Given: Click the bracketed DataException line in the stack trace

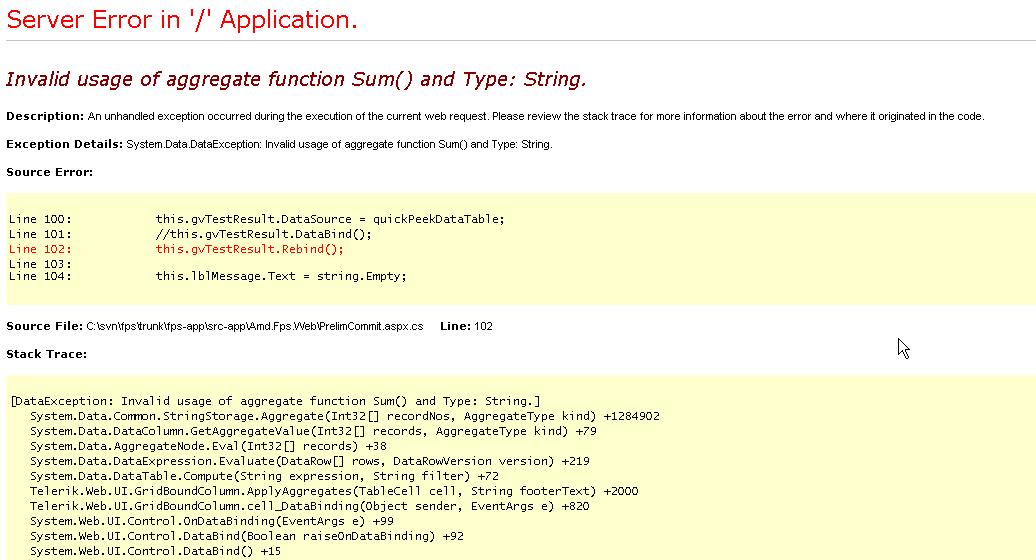Looking at the screenshot, I should pyautogui.click(x=275, y=401).
